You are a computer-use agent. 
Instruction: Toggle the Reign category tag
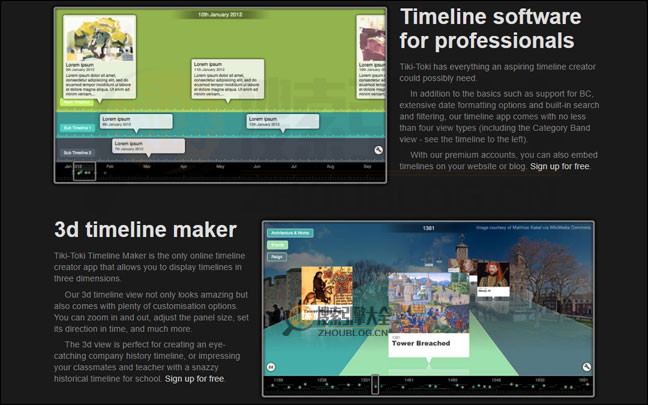[277, 257]
